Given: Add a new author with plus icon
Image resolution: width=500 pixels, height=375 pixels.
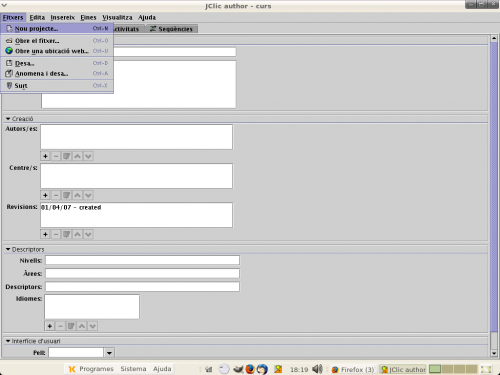Looking at the screenshot, I should click(45, 156).
